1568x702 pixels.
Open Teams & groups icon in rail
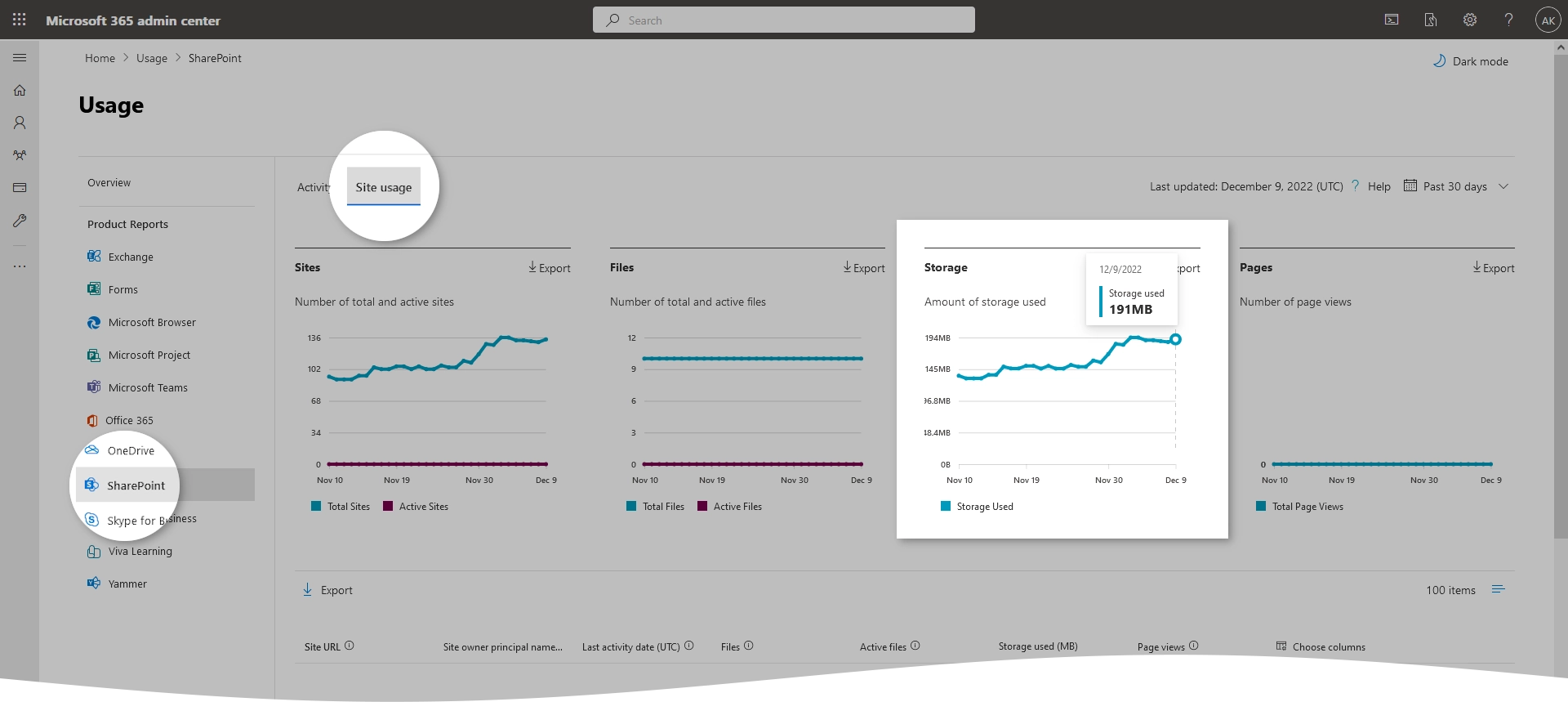[x=20, y=155]
